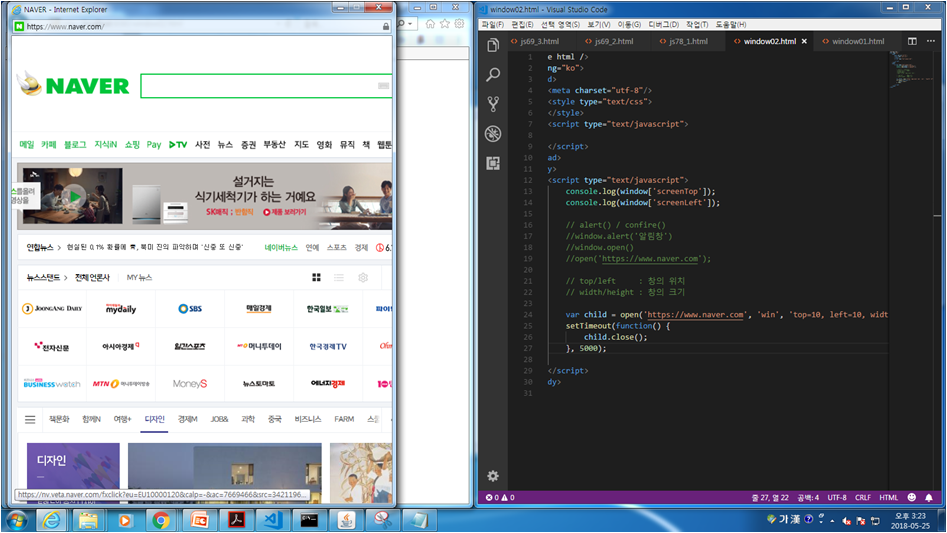
Task: Open the hamburger menu beside 책문화
Action: (x=30, y=419)
